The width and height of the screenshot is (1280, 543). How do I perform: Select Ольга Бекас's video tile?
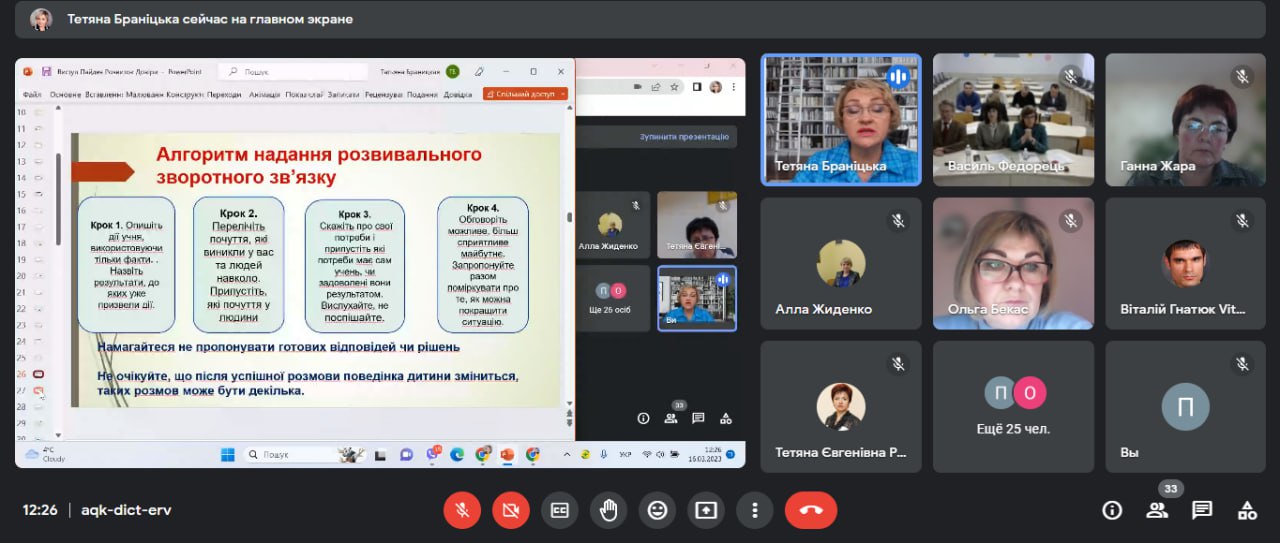[x=1013, y=262]
